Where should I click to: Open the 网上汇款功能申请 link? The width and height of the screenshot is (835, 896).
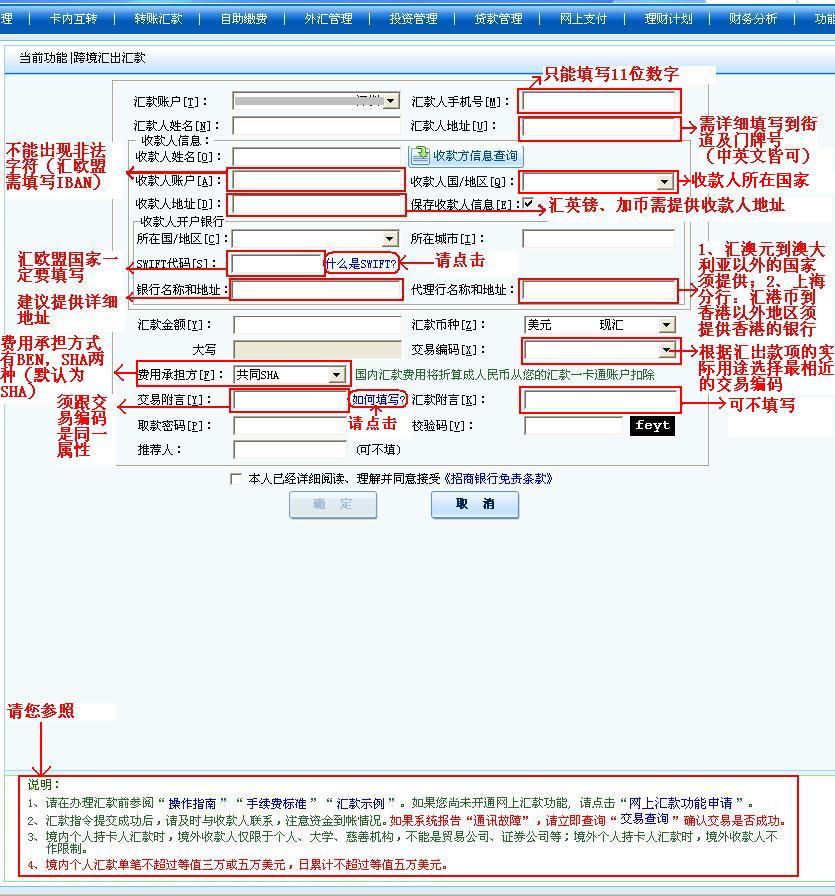coord(681,803)
